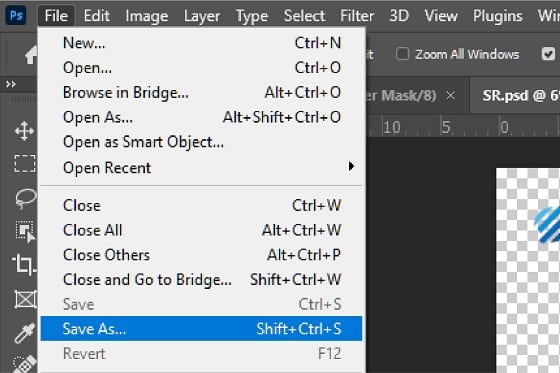Select the Frame tool
This screenshot has height=373, width=560.
click(25, 299)
